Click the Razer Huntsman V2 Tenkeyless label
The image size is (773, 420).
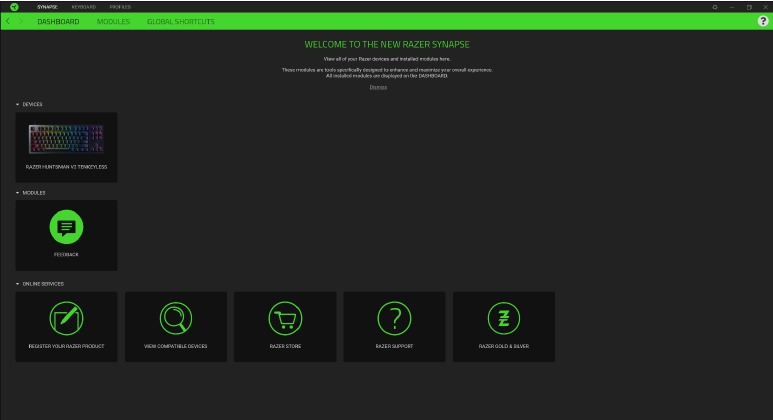[66, 167]
